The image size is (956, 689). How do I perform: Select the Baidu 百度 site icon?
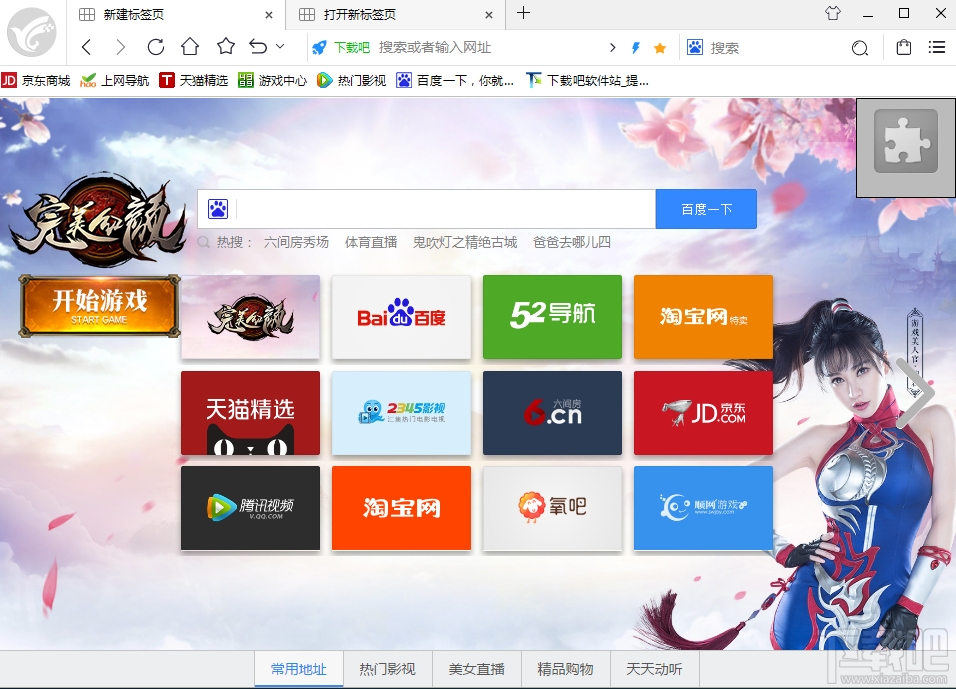coord(401,317)
